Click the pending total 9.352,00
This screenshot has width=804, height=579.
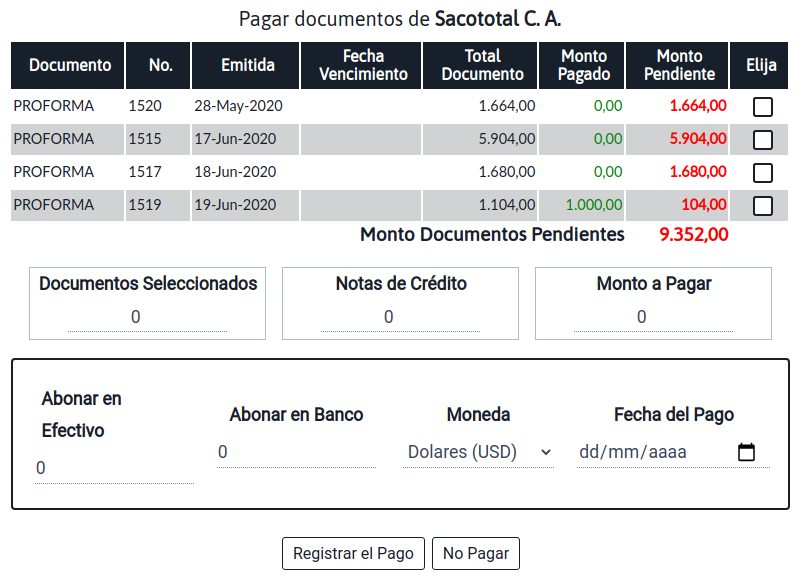(x=694, y=235)
